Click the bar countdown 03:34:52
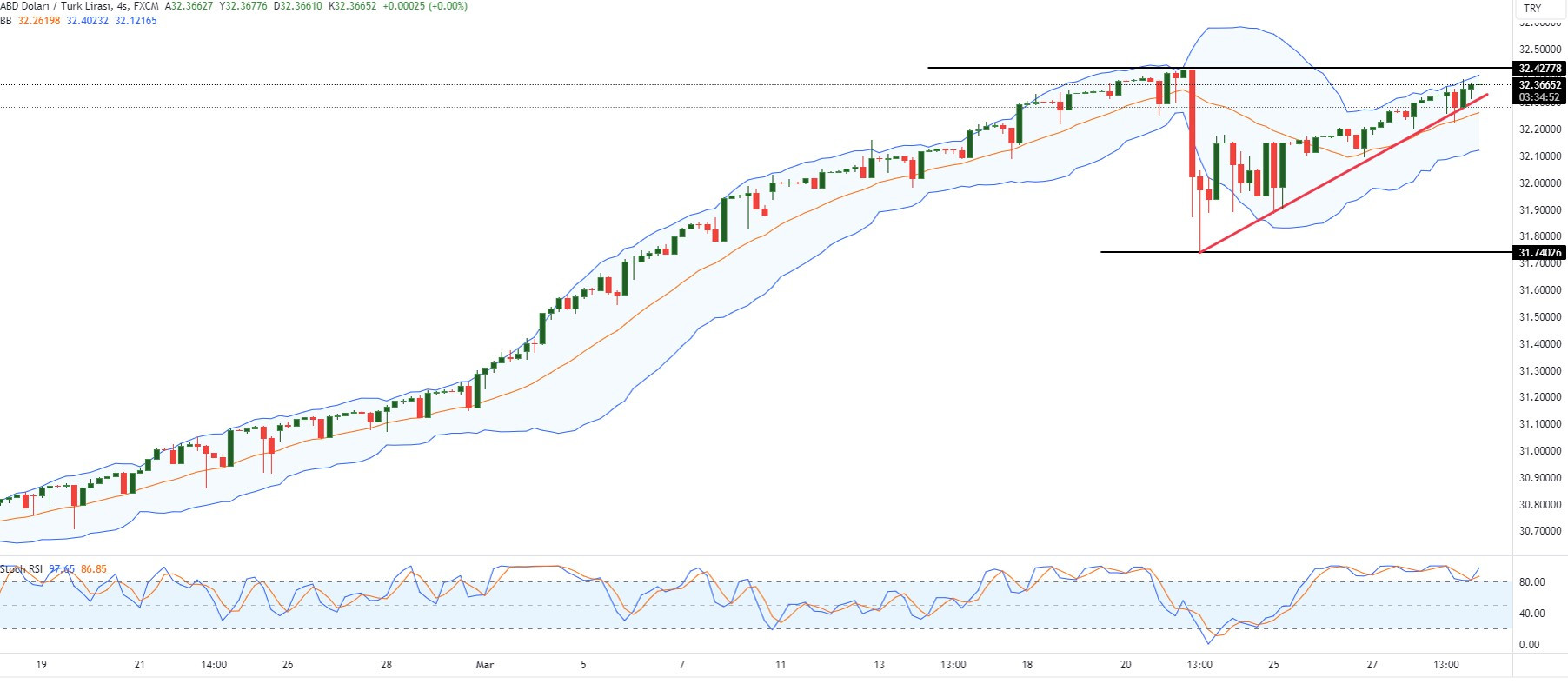 (x=1539, y=97)
